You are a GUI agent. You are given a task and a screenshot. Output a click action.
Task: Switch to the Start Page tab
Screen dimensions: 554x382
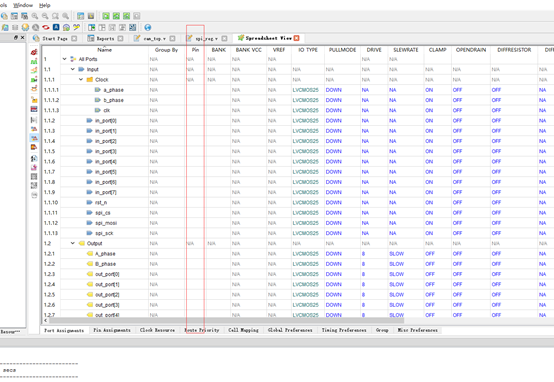pos(55,39)
